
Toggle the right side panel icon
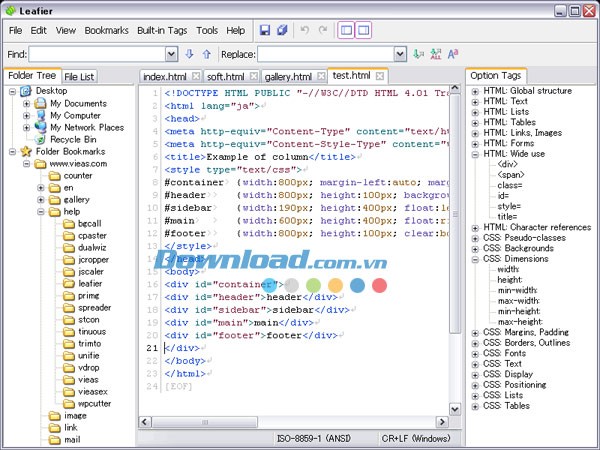[x=363, y=31]
